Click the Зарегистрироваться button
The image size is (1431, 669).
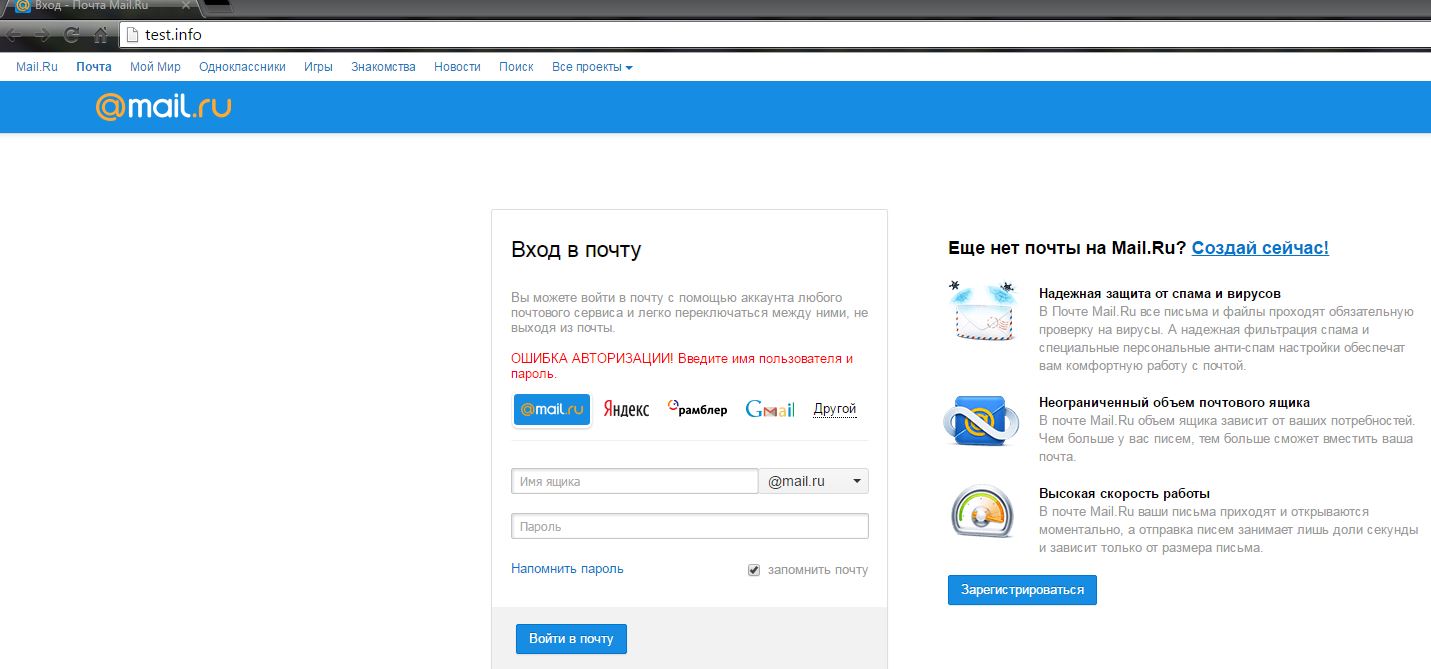click(x=1022, y=590)
